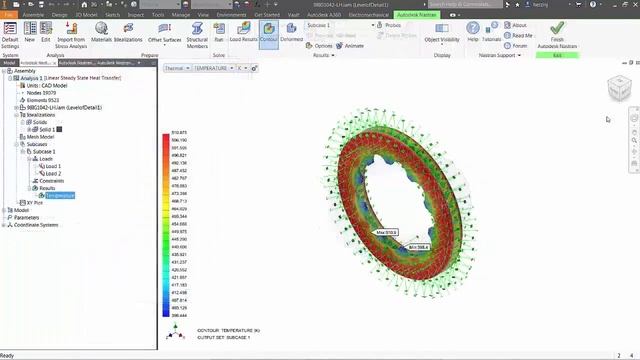
Task: Open the Materials tool
Action: [101, 33]
